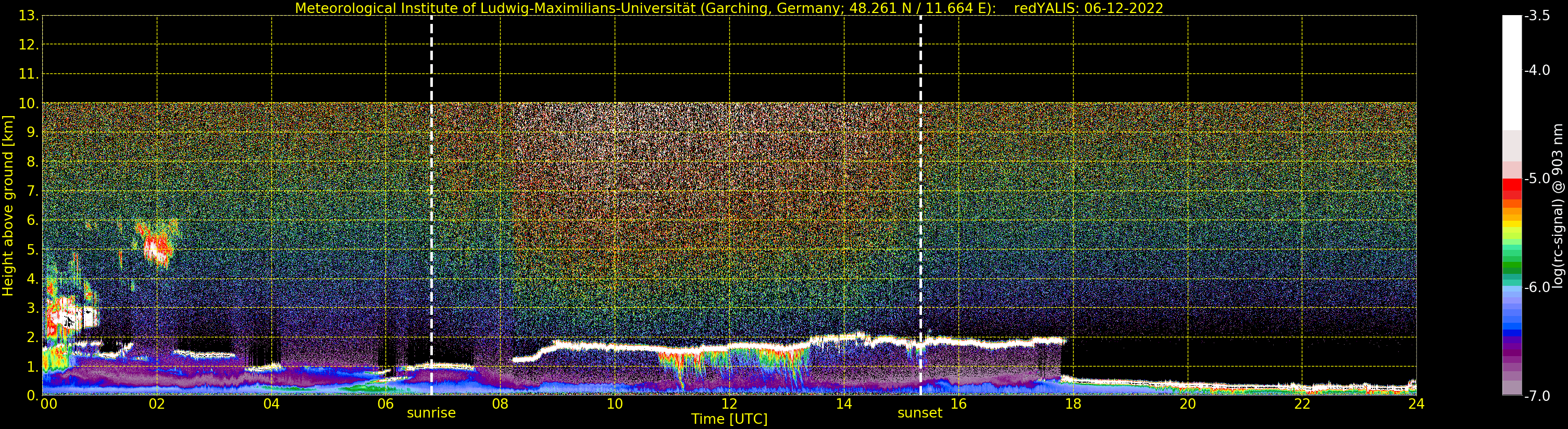The width and height of the screenshot is (1568, 429).
Task: Click the '2.' height tick label
Action: [33, 337]
